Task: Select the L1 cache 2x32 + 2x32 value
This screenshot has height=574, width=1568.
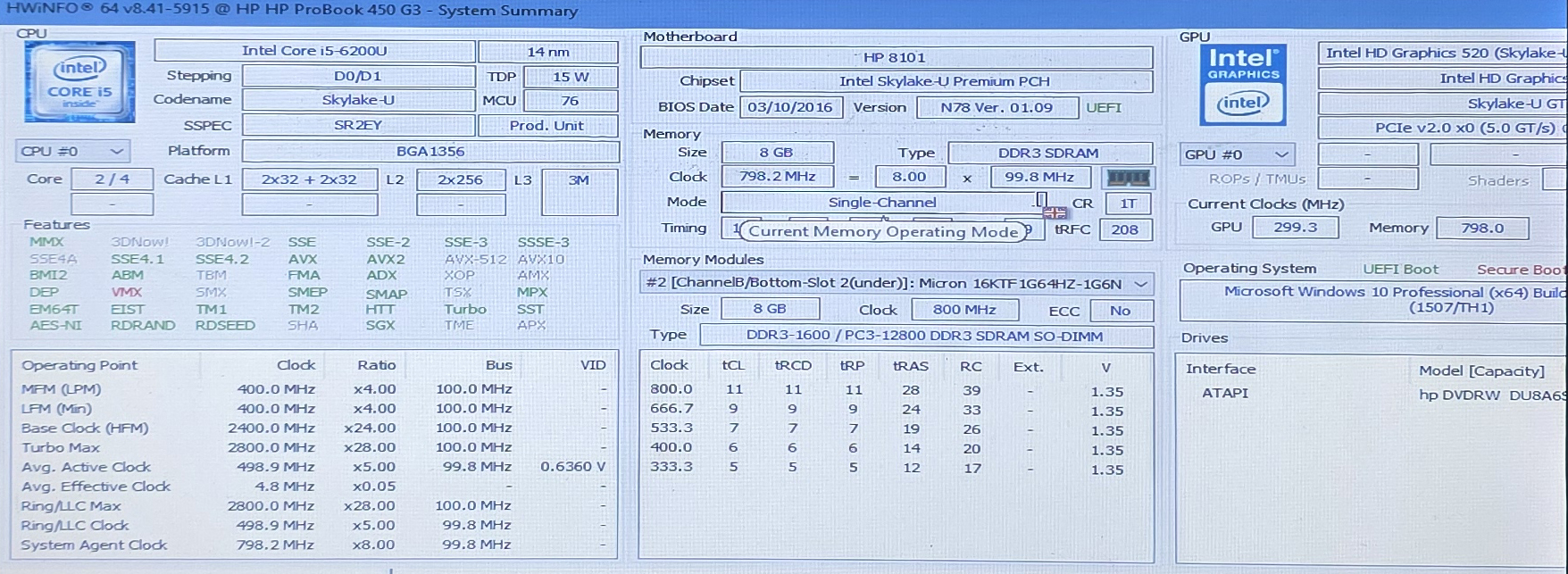Action: [309, 179]
